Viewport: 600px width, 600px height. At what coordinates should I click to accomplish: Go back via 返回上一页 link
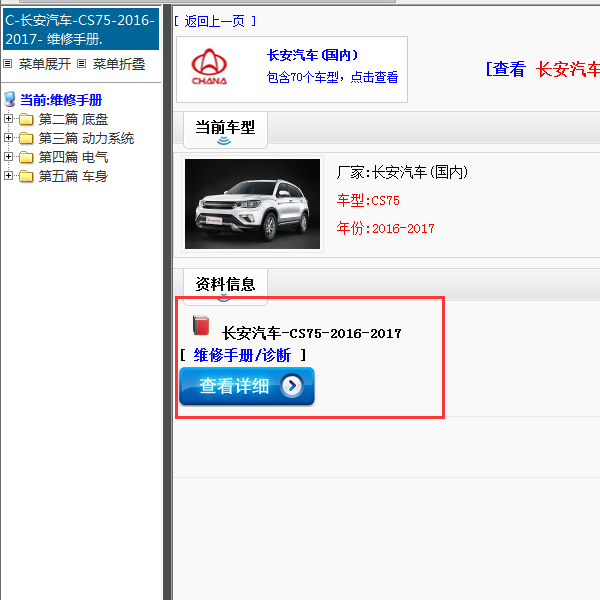[215, 21]
